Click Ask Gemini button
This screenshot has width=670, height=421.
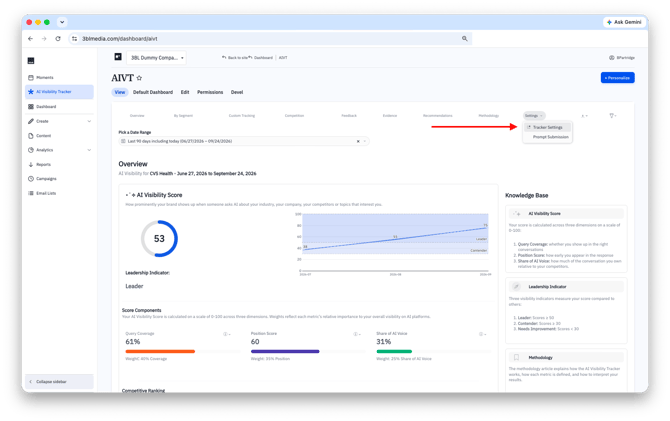pos(624,22)
